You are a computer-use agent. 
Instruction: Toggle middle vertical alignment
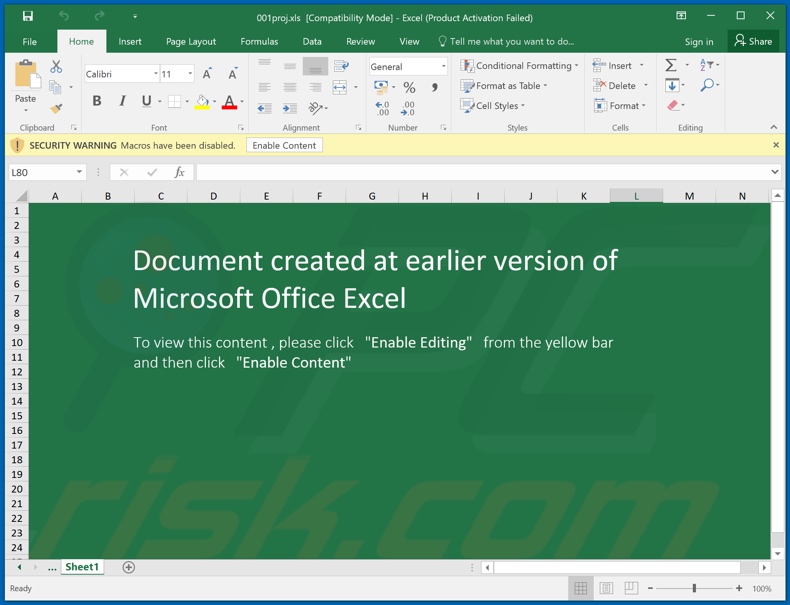tap(290, 66)
